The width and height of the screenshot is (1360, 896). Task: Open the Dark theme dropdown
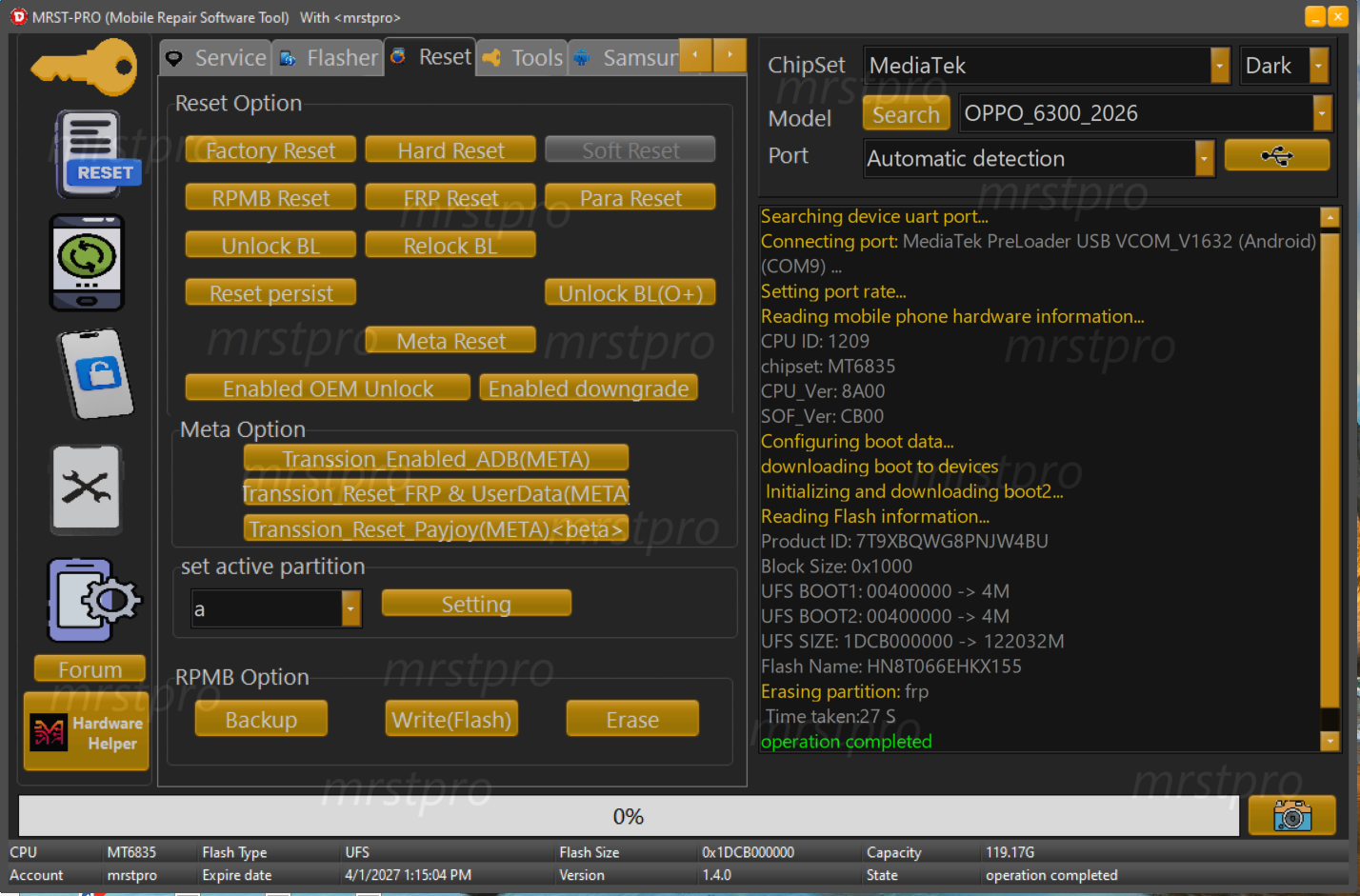tap(1318, 66)
